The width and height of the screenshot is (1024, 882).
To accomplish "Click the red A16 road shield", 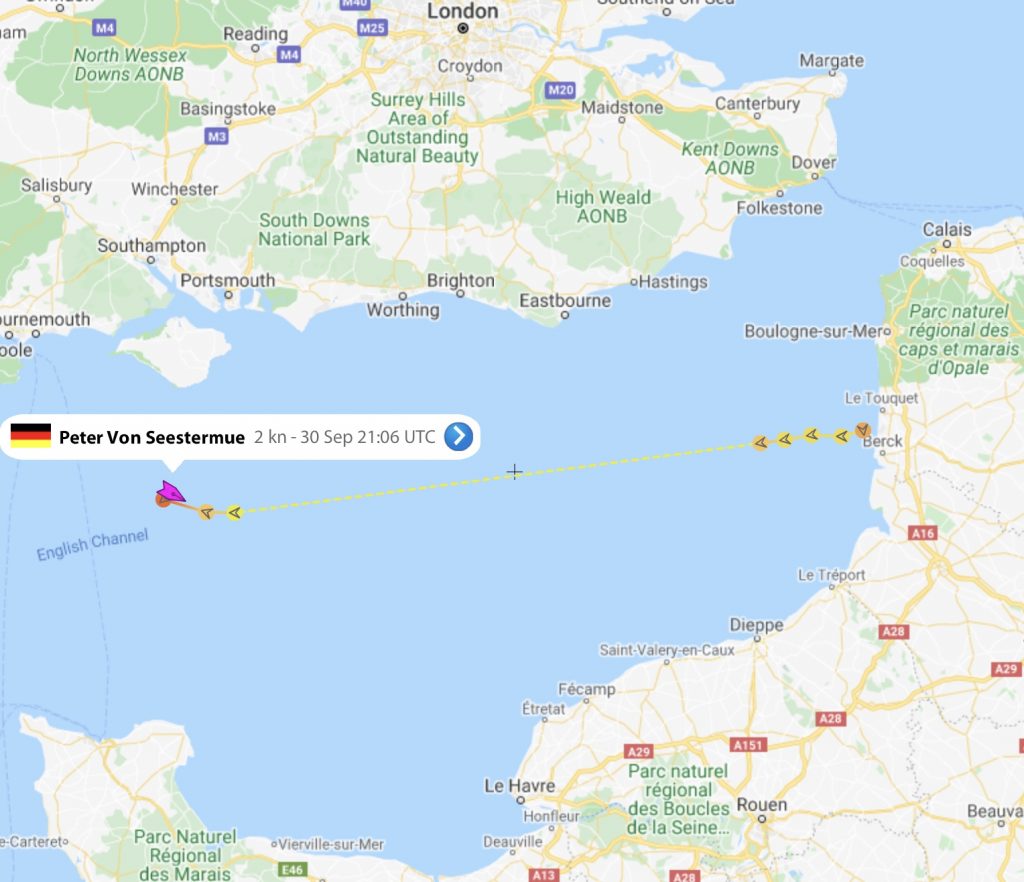I will [923, 533].
